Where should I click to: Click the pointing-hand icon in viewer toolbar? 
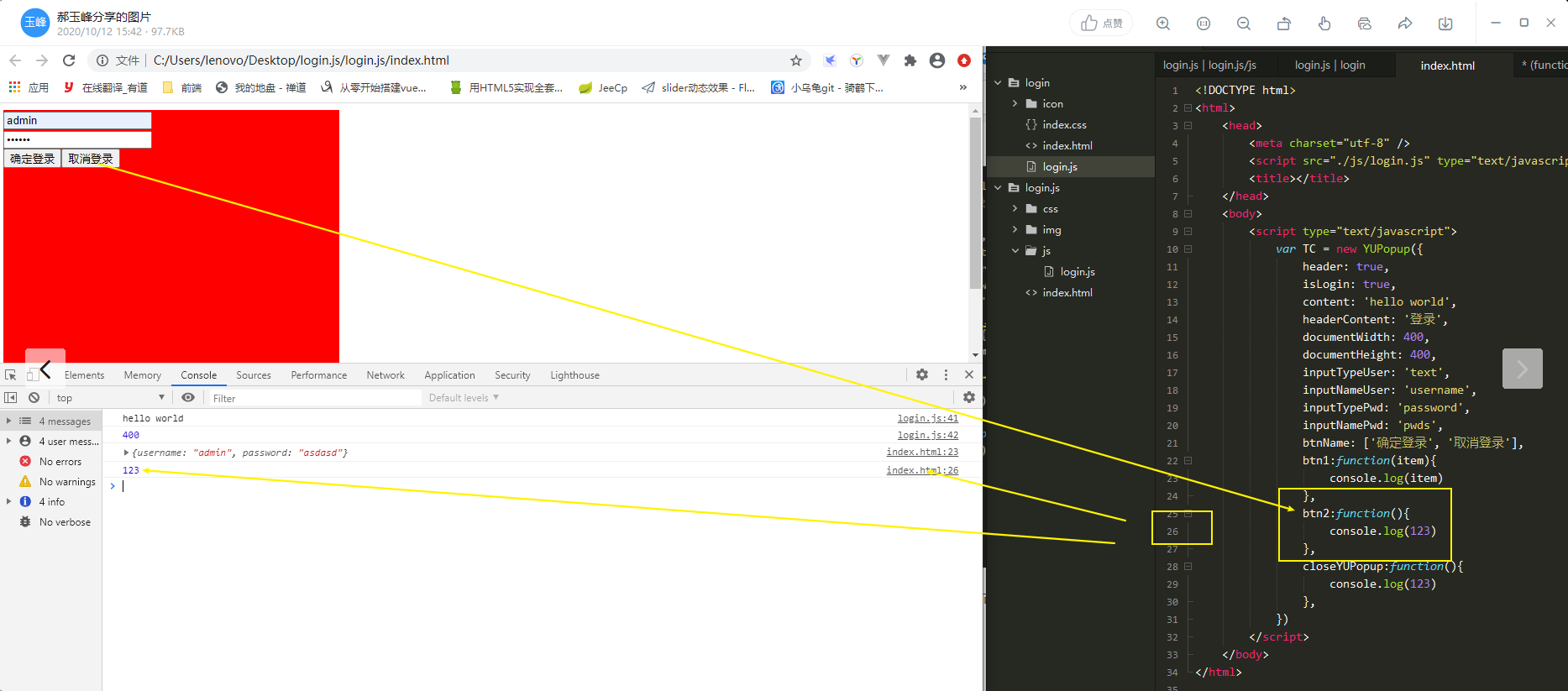point(1324,24)
